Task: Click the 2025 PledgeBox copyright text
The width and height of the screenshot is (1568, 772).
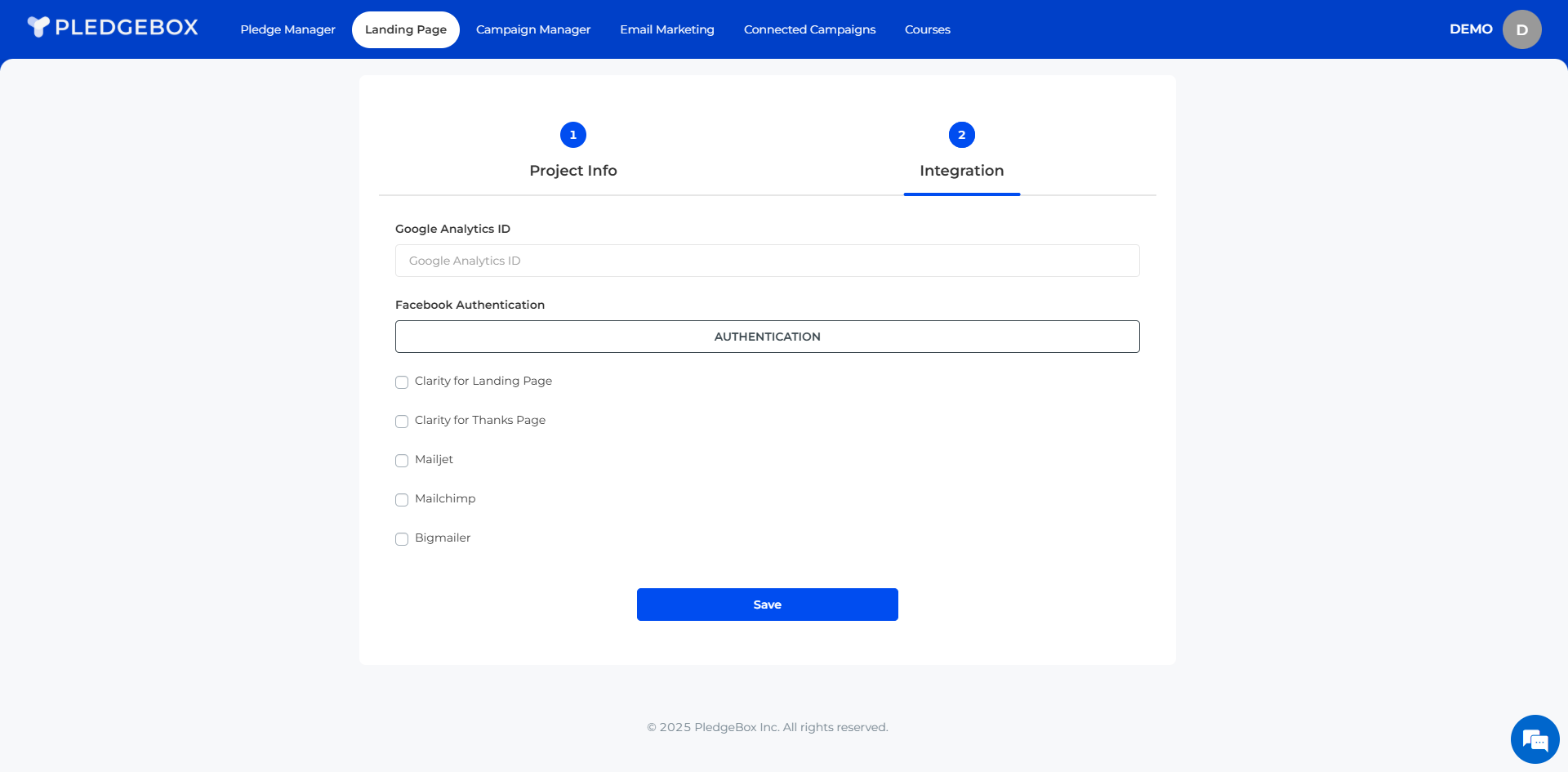Action: [x=768, y=727]
